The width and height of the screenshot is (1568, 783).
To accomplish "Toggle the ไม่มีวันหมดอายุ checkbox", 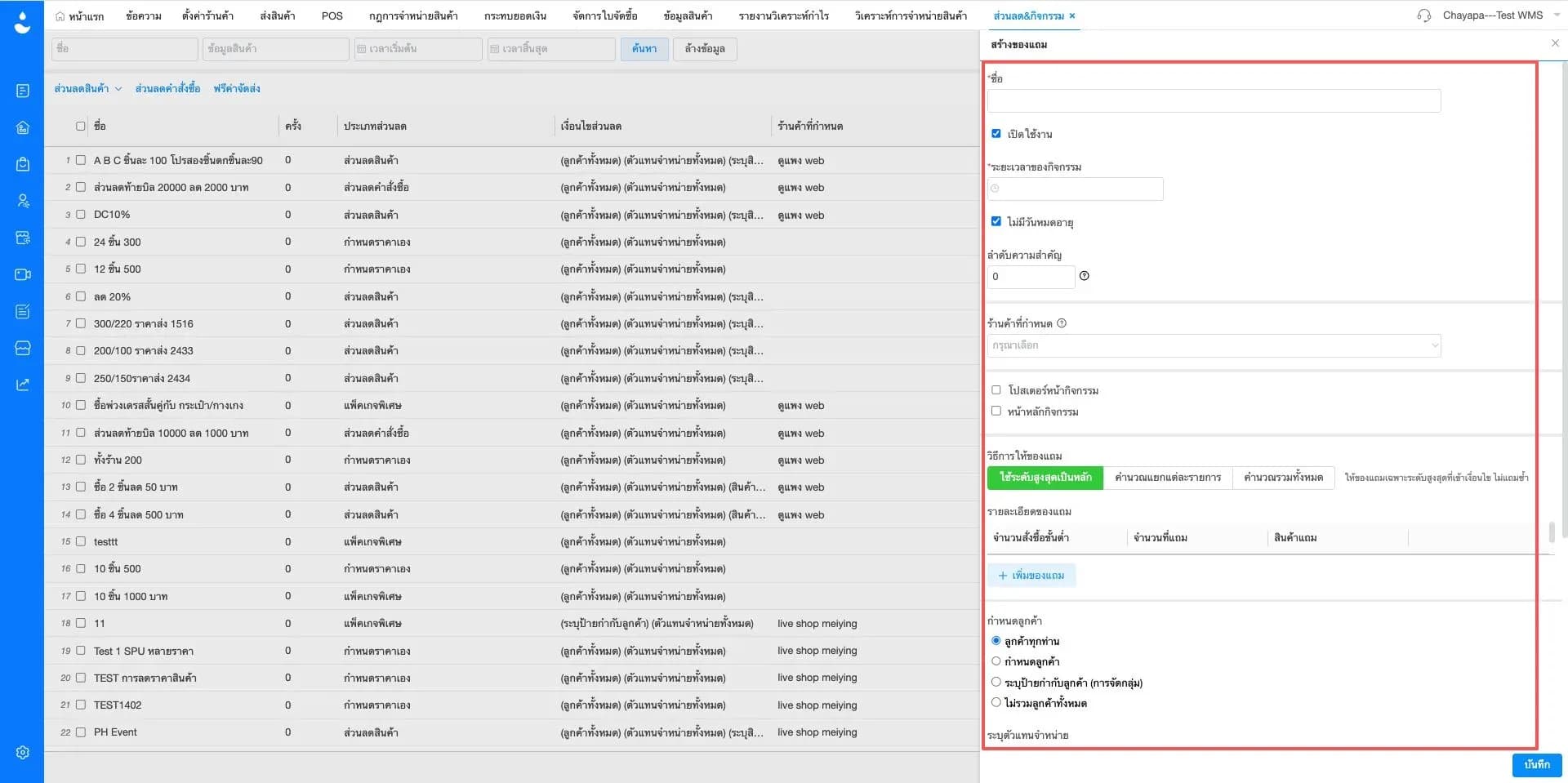I will tap(996, 221).
